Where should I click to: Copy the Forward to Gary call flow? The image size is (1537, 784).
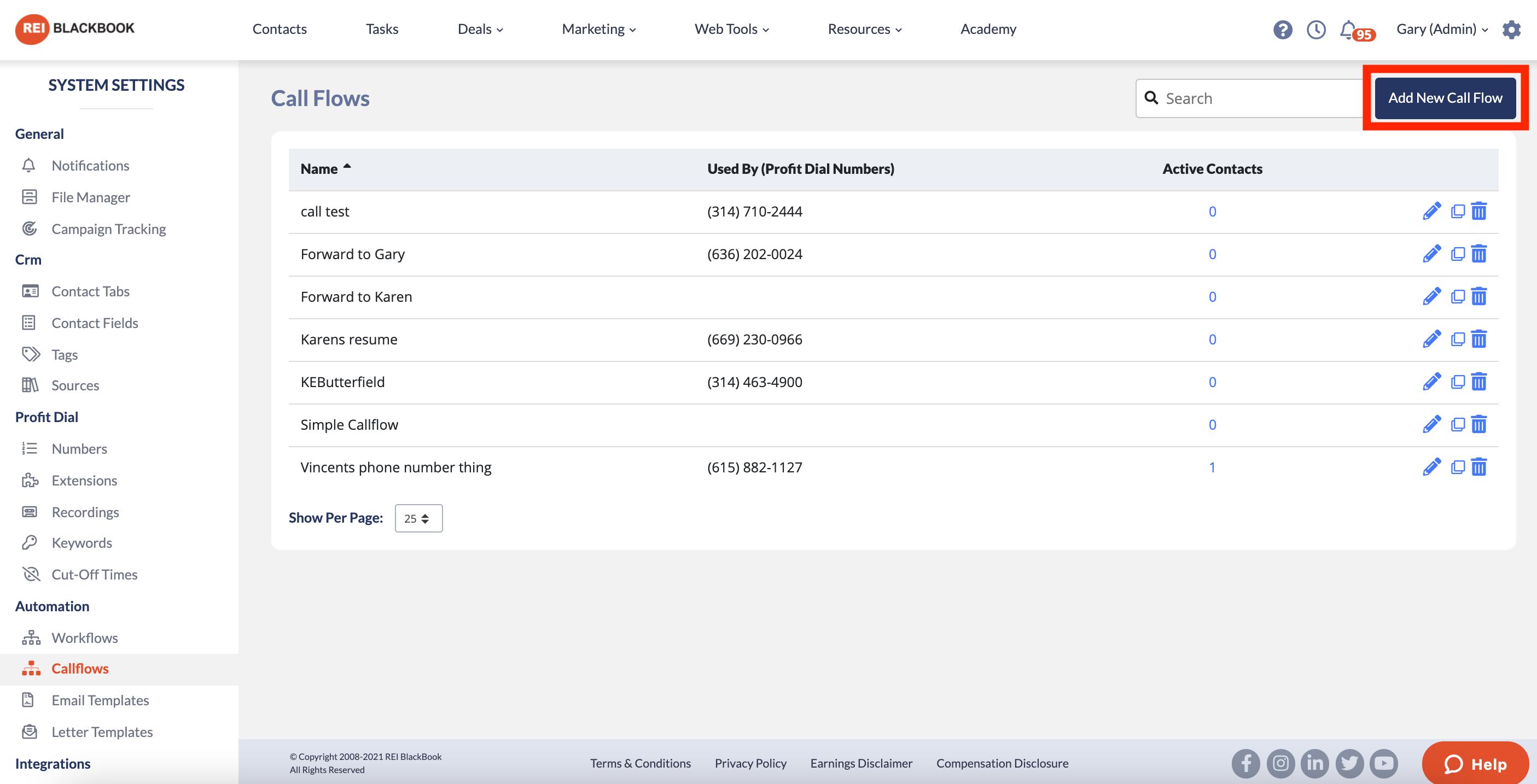point(1457,254)
